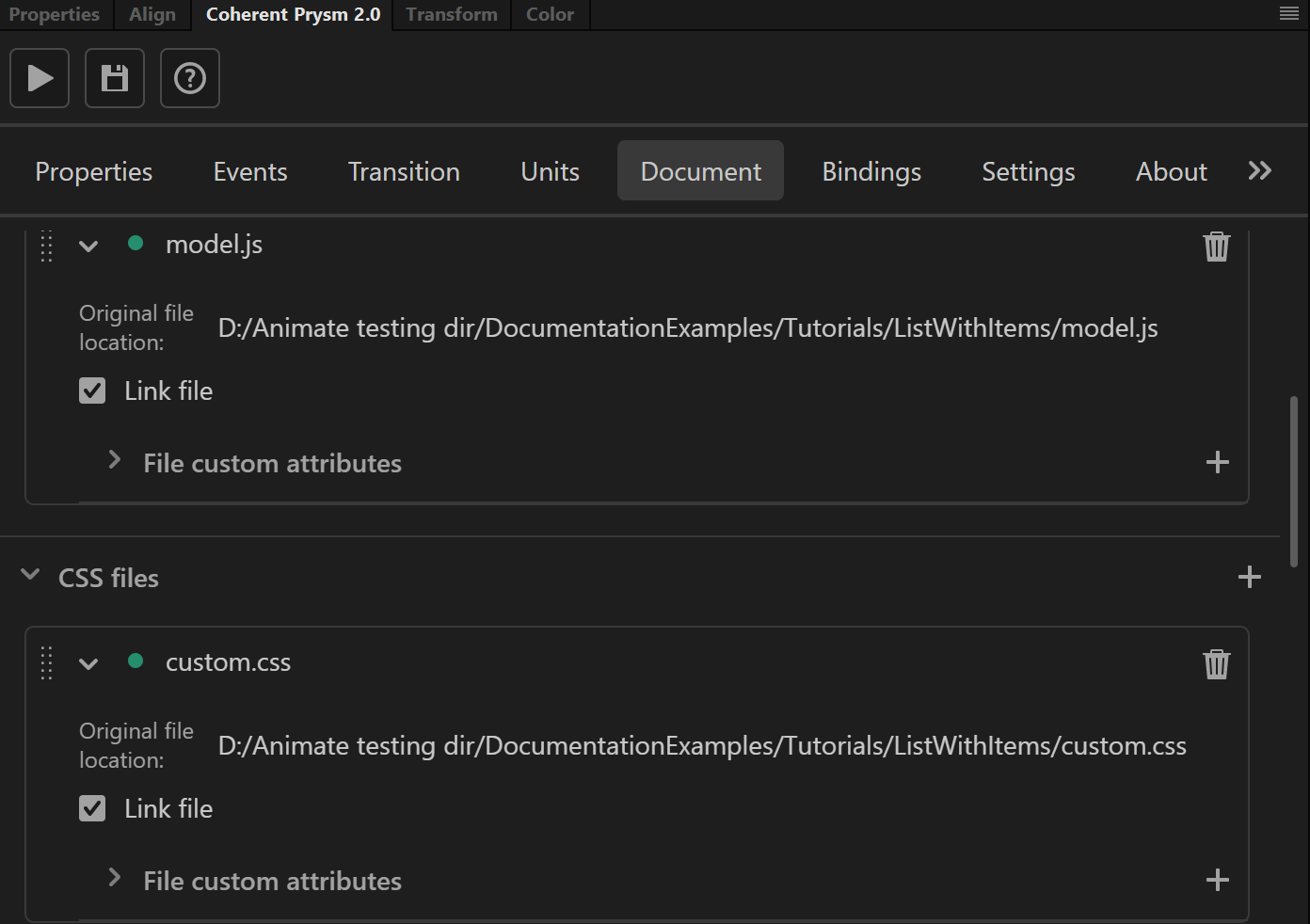Delete custom.css with trash icon
The height and width of the screenshot is (924, 1310).
point(1217,663)
